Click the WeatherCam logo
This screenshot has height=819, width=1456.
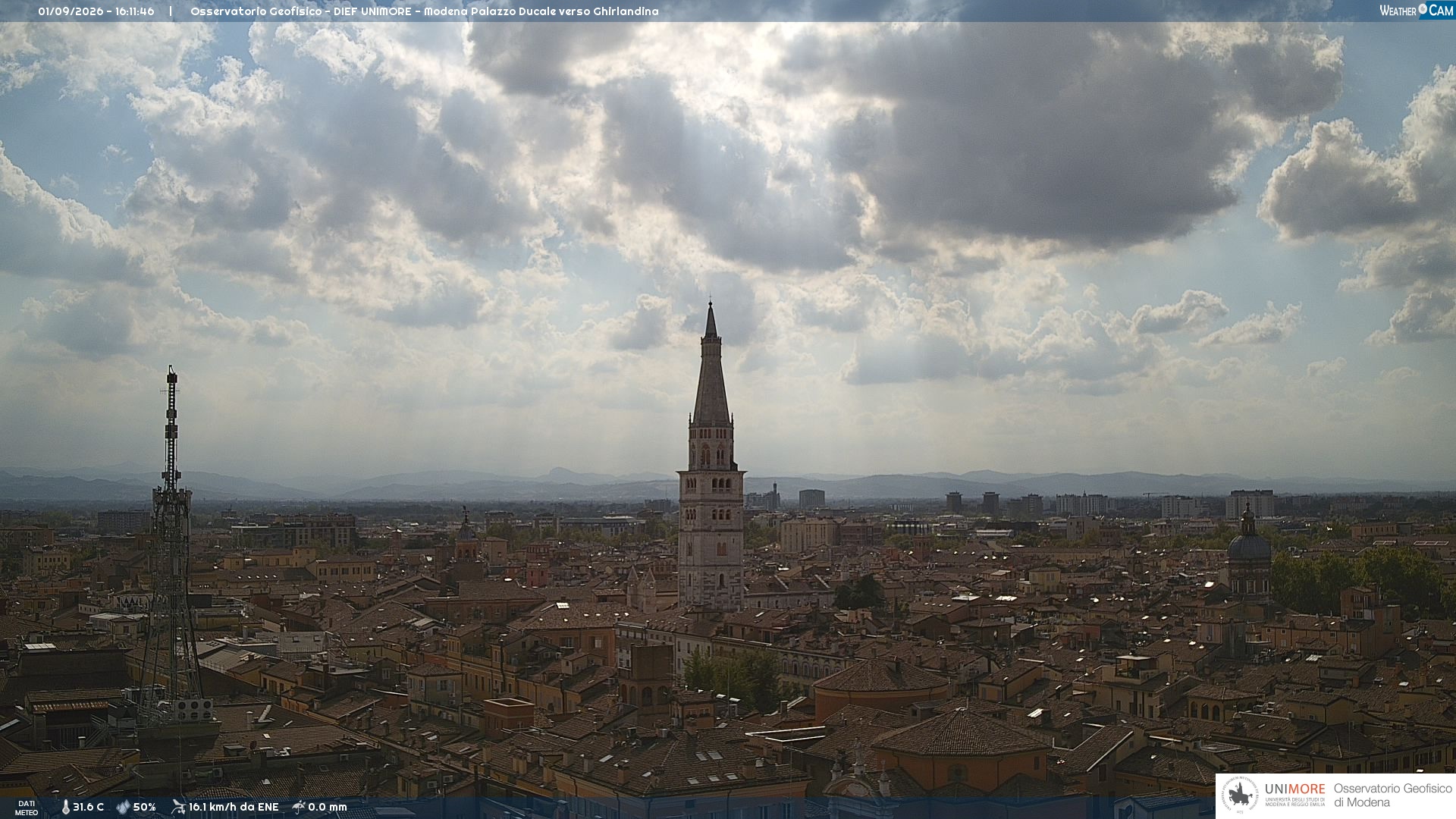(x=1417, y=11)
